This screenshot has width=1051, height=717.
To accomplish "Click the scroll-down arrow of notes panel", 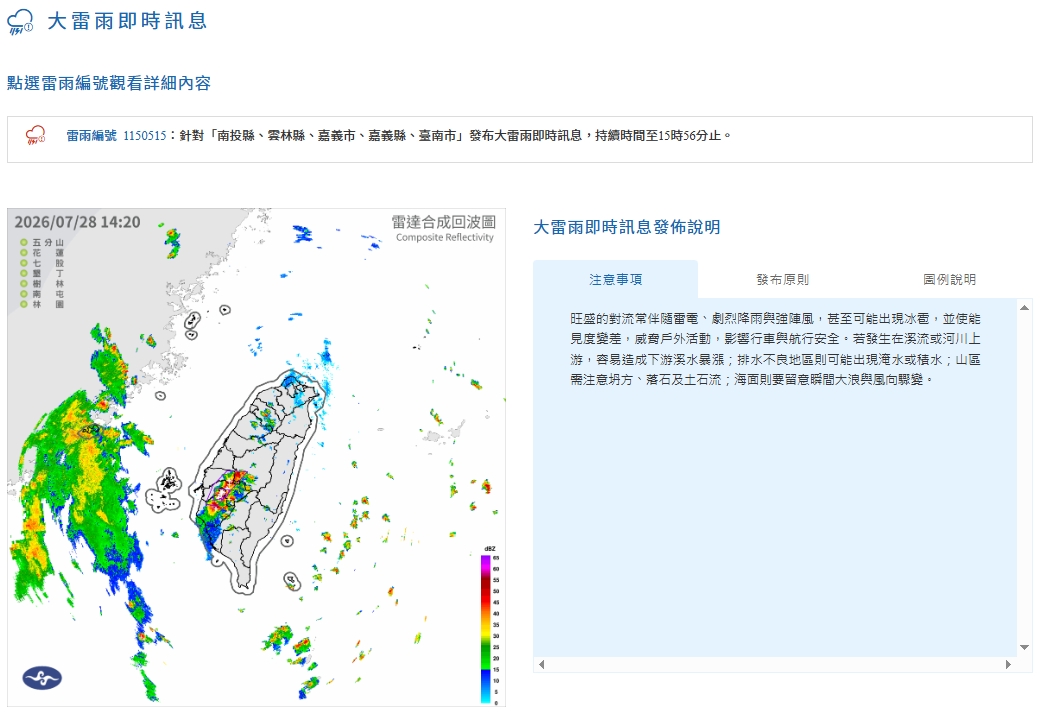I will tap(1024, 647).
